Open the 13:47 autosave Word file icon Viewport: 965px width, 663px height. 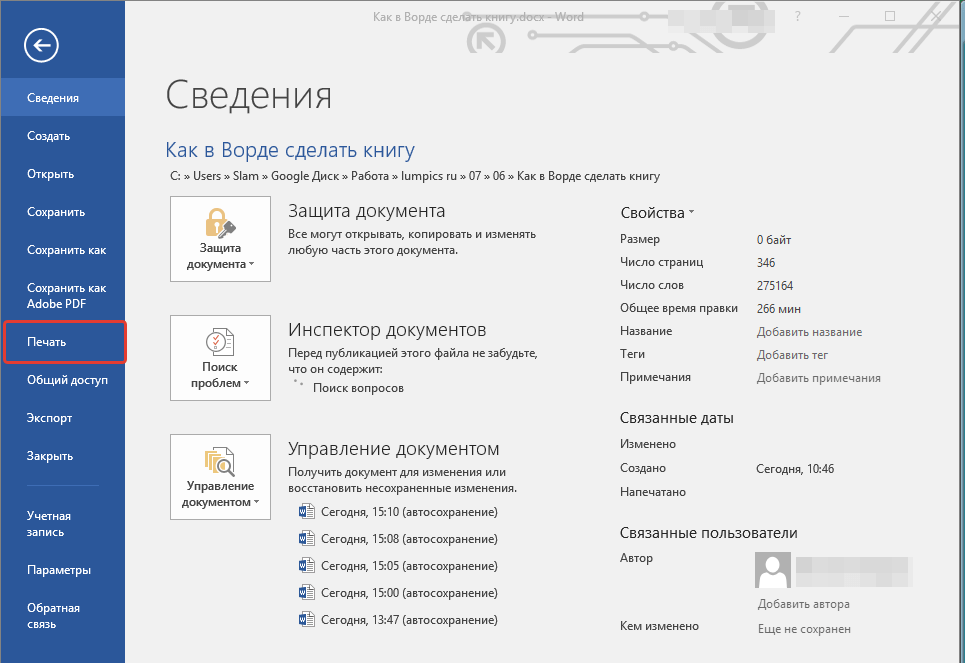308,619
